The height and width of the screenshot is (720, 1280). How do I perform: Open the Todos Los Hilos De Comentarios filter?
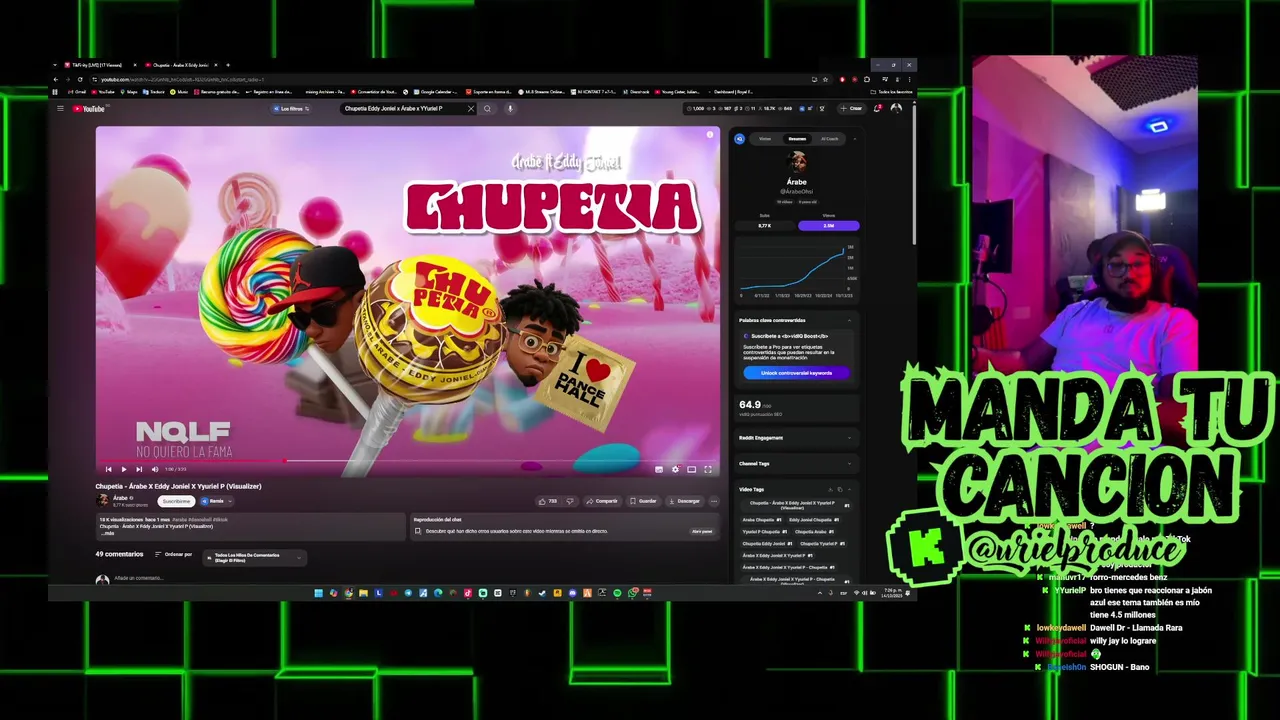254,557
